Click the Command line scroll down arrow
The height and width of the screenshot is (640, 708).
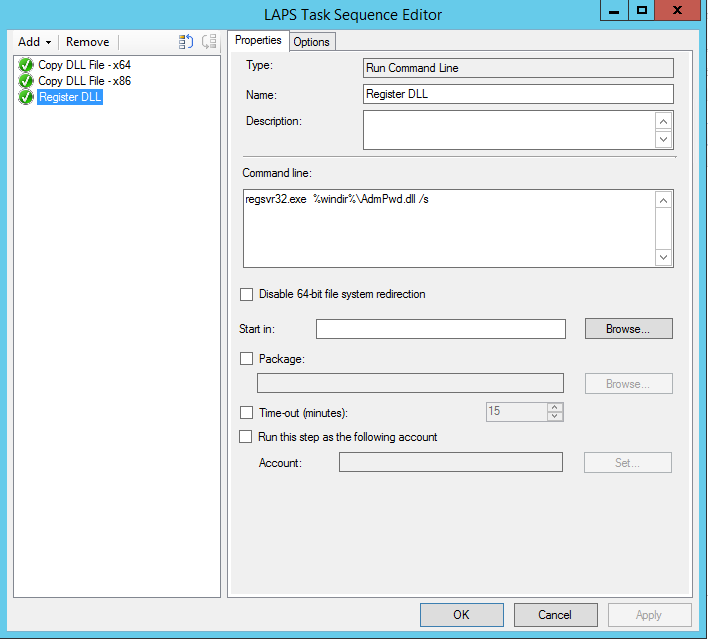click(663, 257)
